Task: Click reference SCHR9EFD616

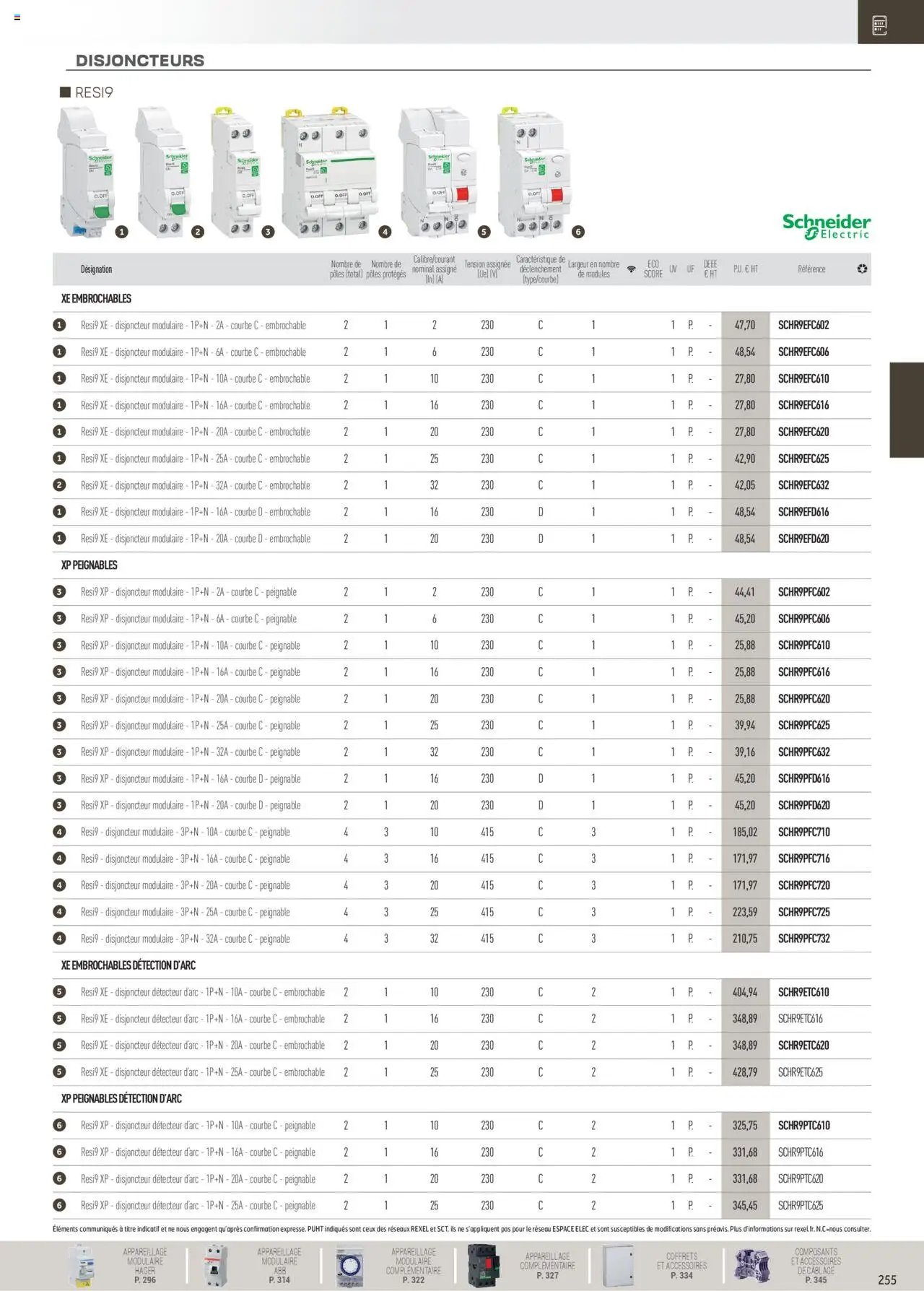Action: click(803, 512)
